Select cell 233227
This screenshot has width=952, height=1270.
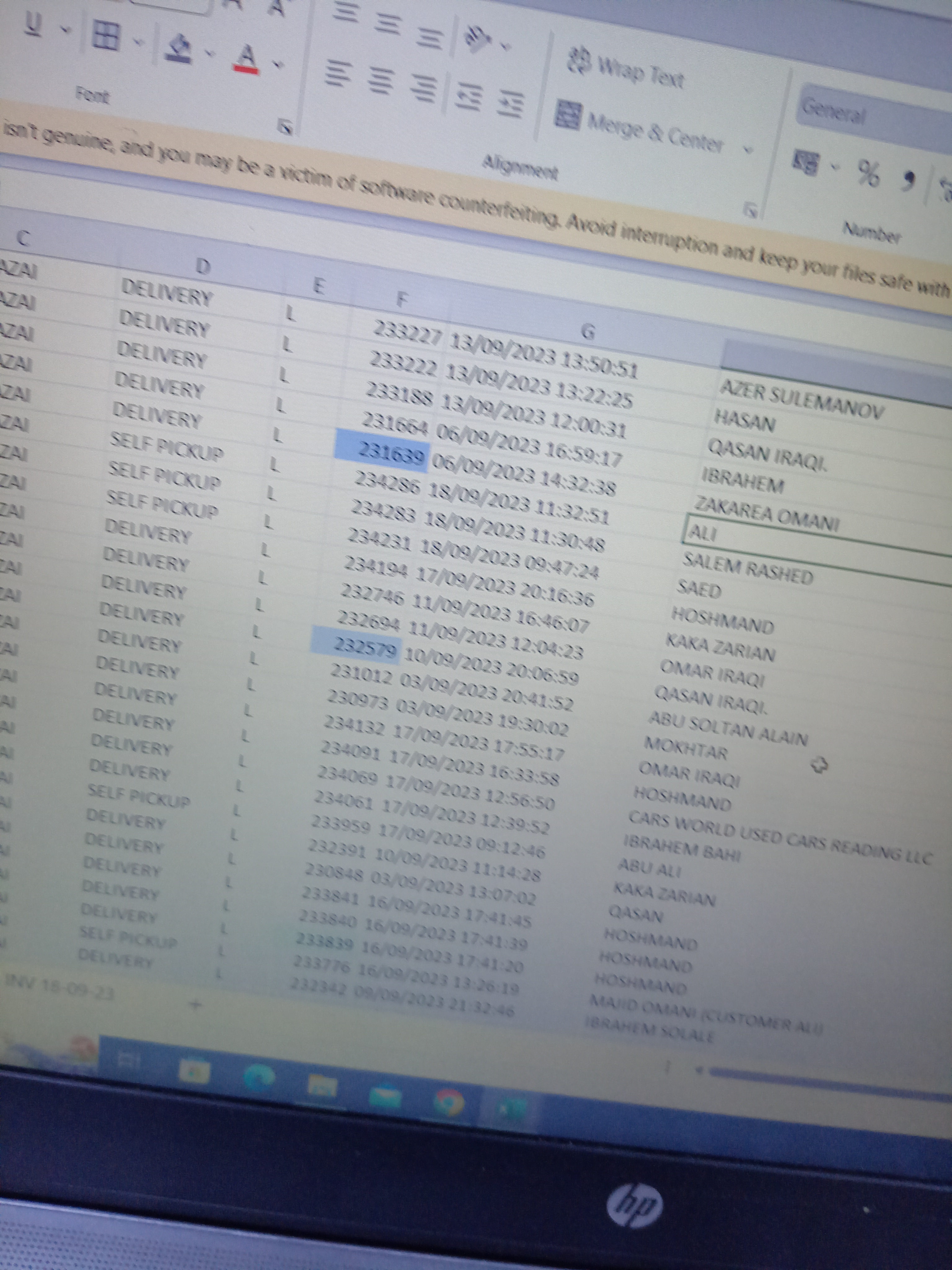[x=408, y=332]
